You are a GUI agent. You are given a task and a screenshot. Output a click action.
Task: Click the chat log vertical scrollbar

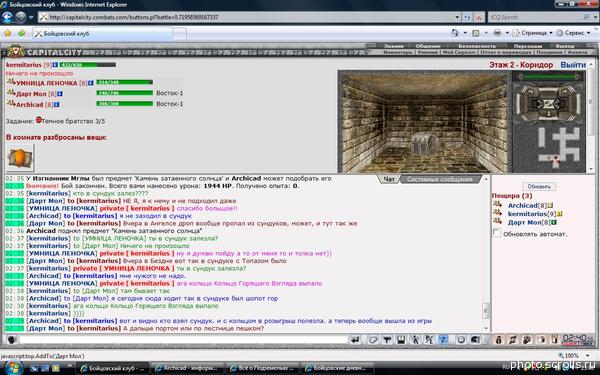click(x=486, y=254)
